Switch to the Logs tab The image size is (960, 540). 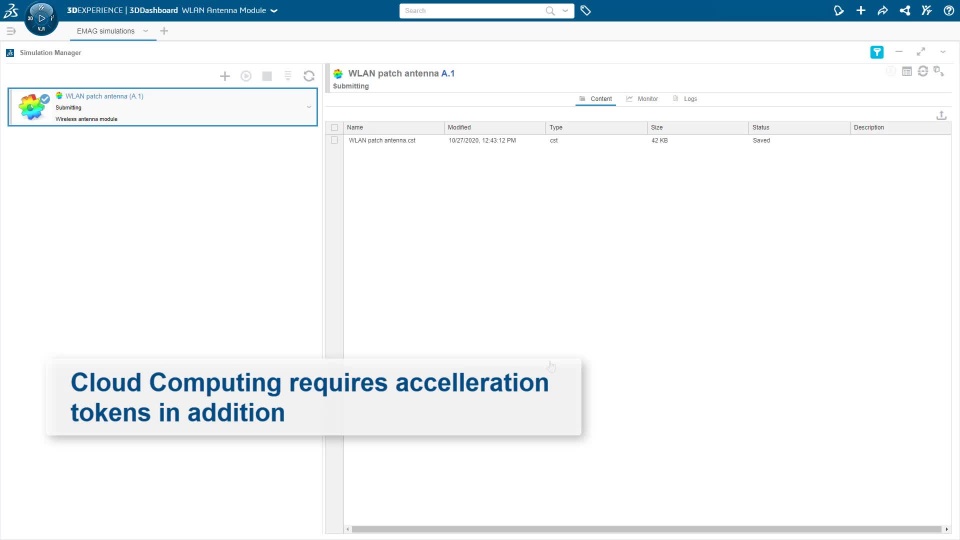coord(685,99)
